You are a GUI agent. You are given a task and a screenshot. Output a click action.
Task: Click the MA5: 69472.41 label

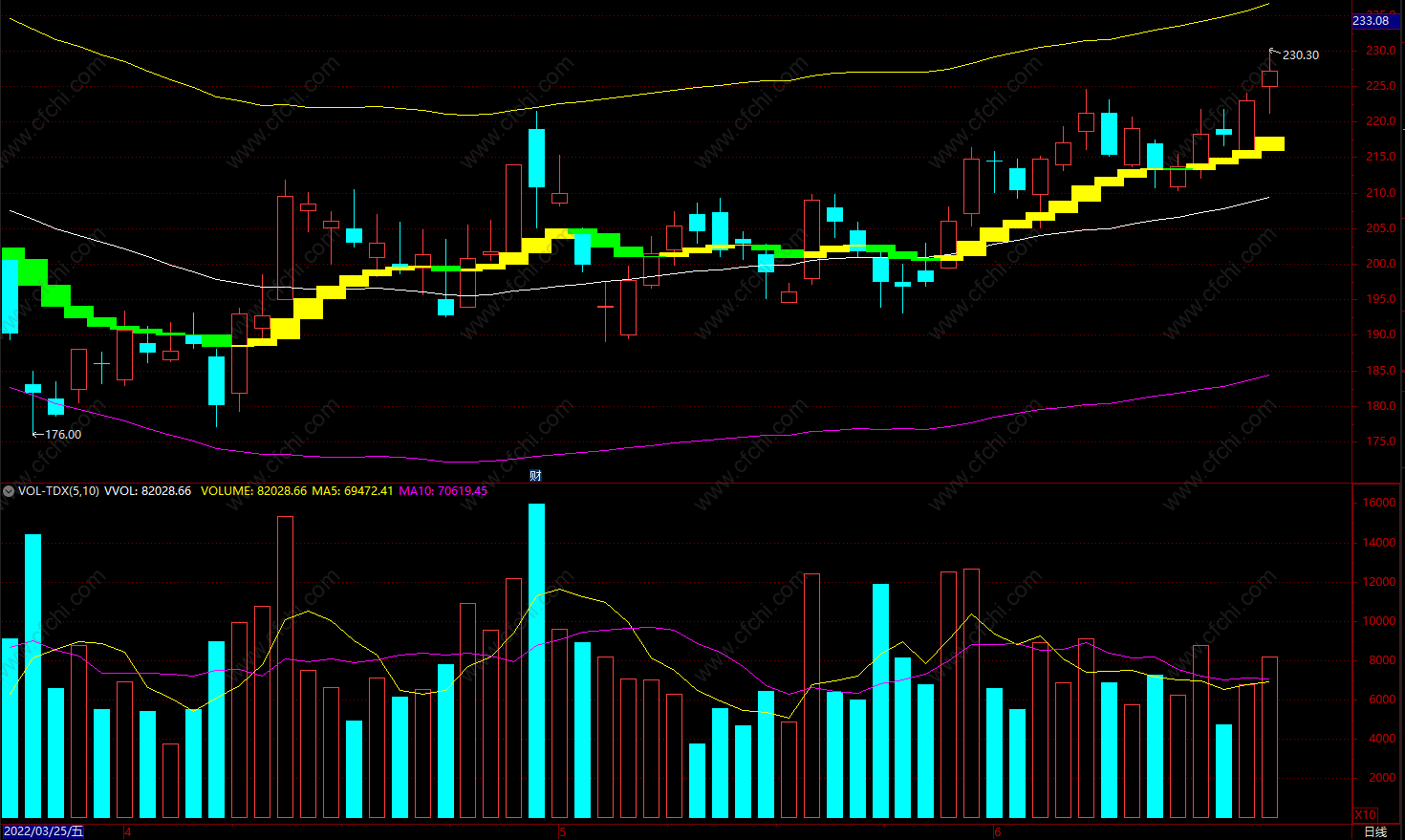coord(353,491)
